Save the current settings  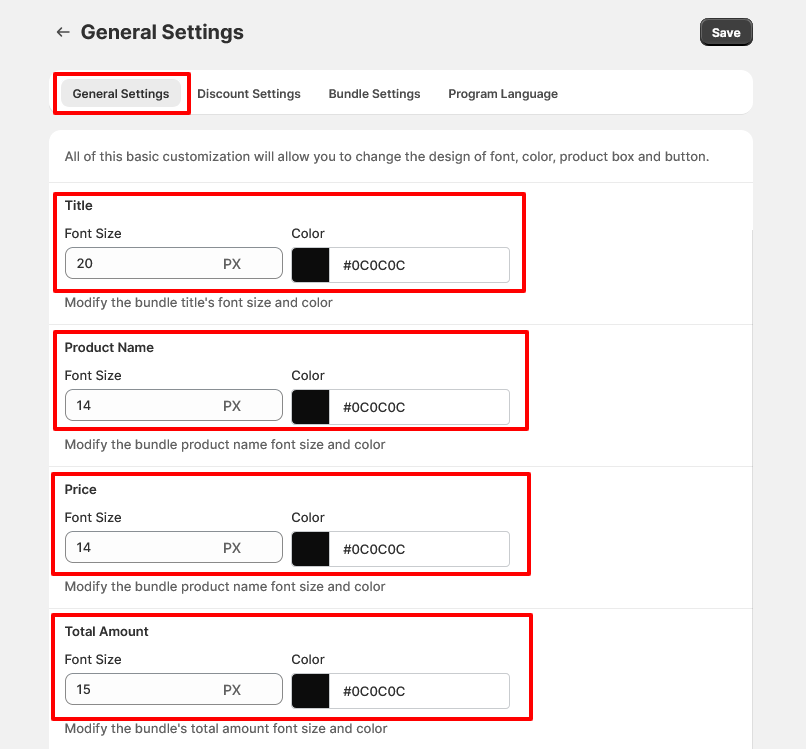click(726, 31)
